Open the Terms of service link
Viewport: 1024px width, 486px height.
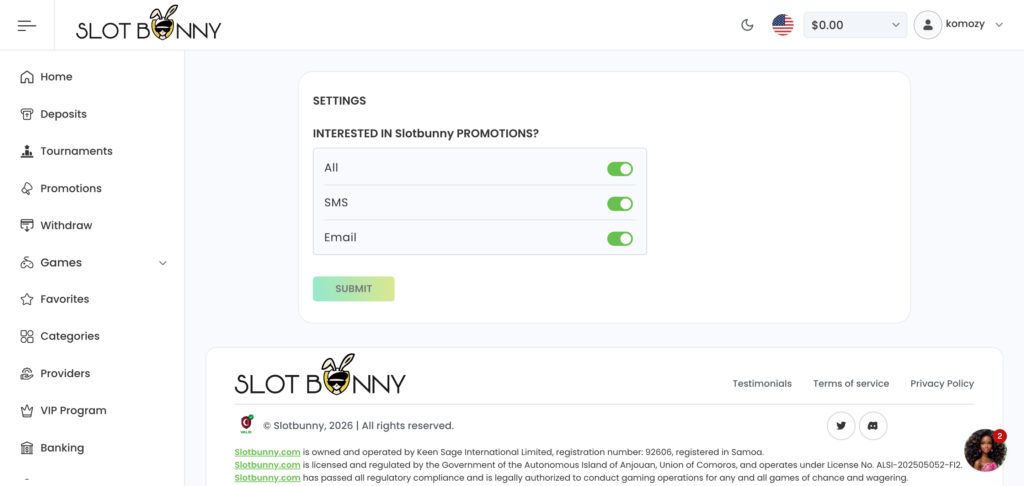851,383
